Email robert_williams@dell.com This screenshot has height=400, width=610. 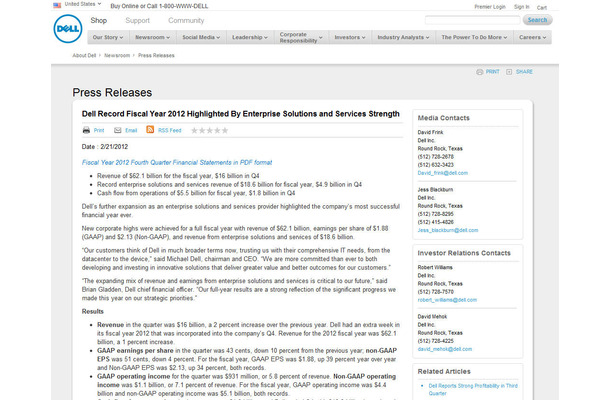point(447,300)
